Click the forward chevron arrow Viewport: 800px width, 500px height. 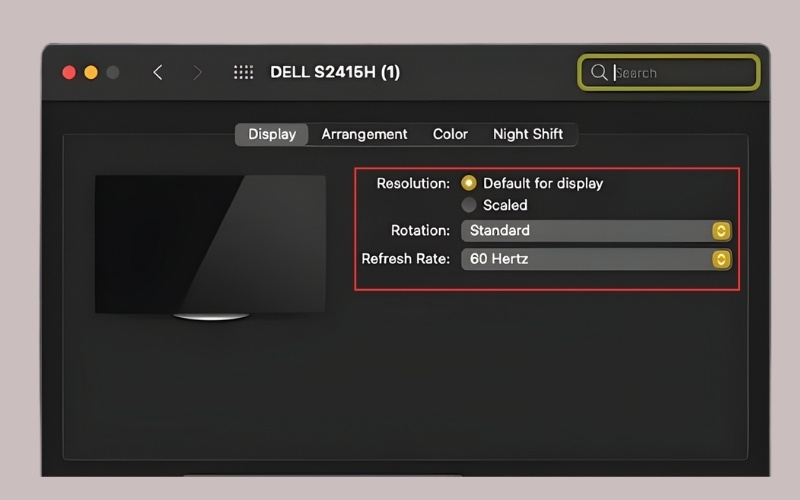[197, 72]
